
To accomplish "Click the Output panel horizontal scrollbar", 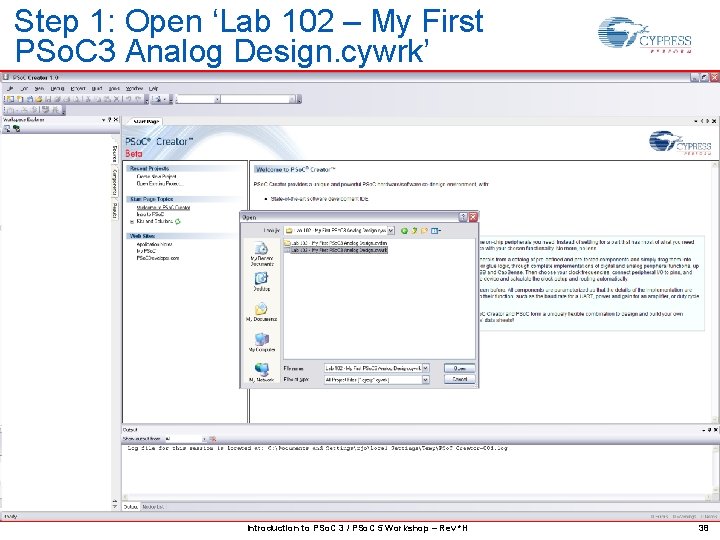I will point(417,497).
